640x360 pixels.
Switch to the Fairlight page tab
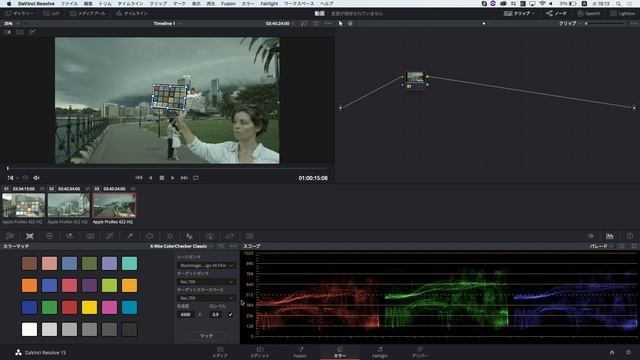click(380, 352)
